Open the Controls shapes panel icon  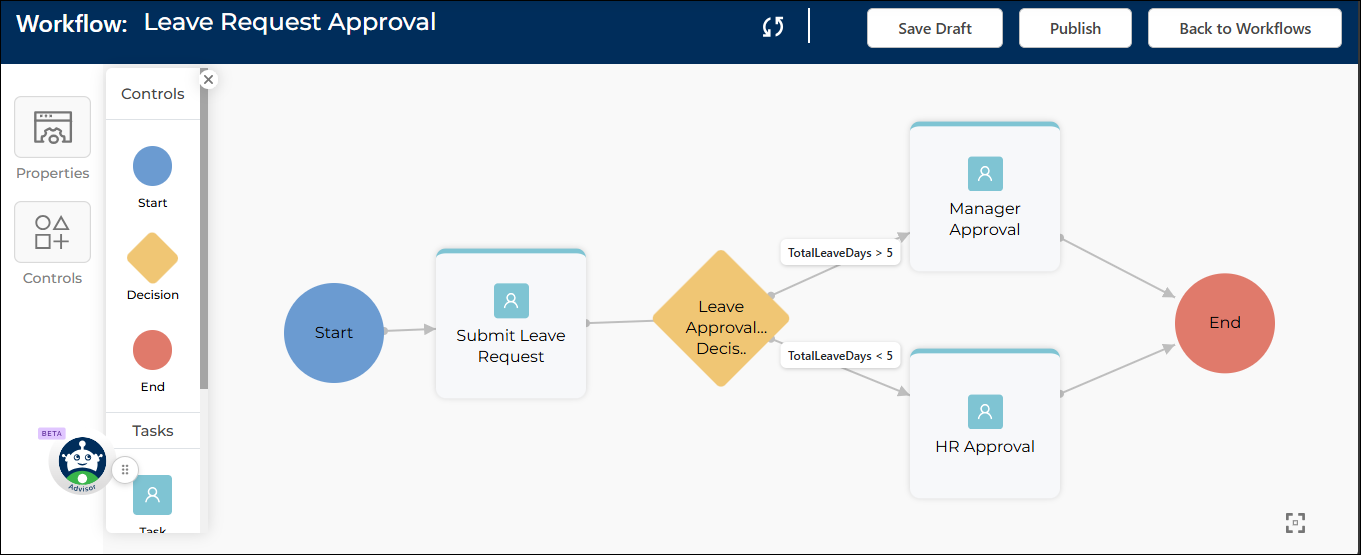coord(53,232)
